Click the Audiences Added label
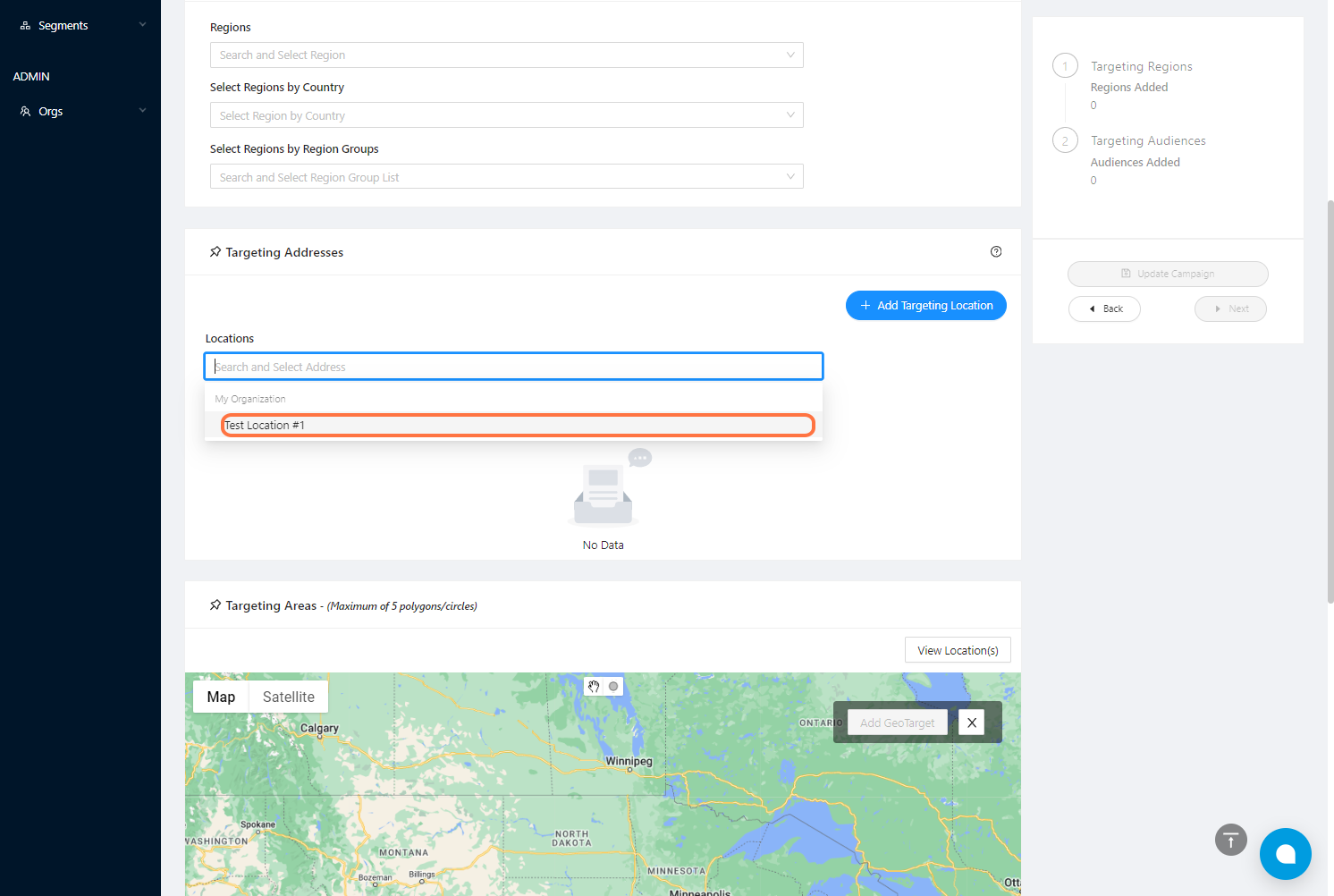 point(1136,163)
